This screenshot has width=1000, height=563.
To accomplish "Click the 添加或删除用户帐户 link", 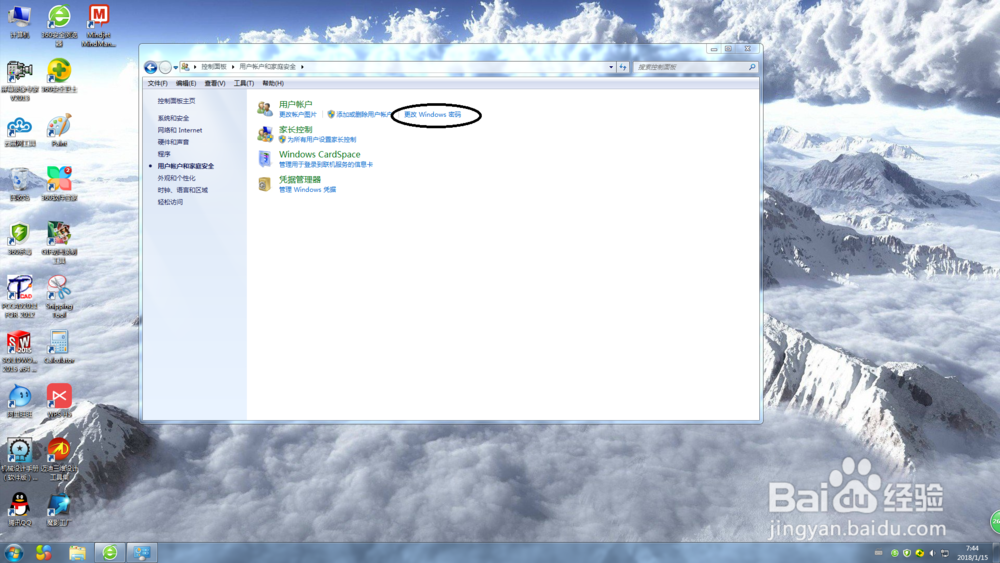I will click(x=364, y=115).
